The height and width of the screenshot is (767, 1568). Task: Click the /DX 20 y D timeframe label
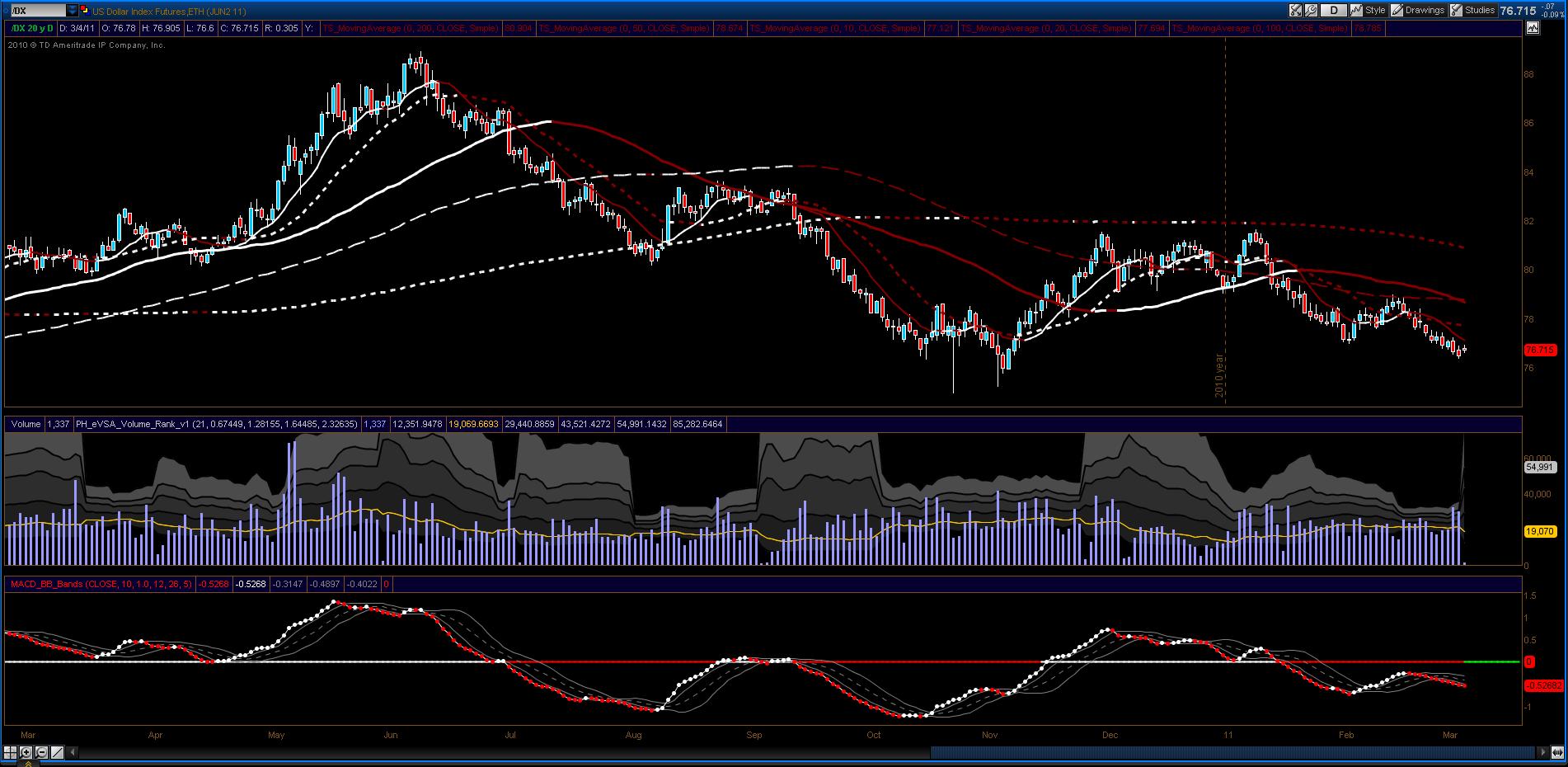(31, 28)
